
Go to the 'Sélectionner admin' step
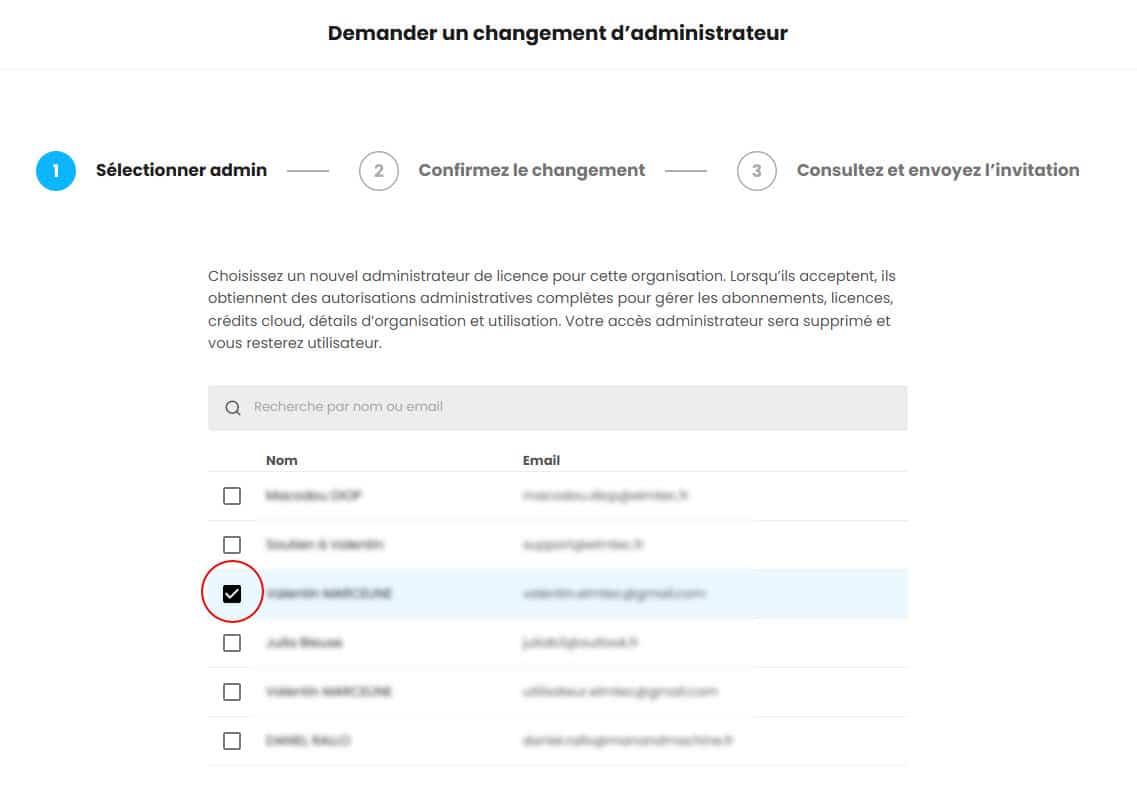pyautogui.click(x=181, y=171)
